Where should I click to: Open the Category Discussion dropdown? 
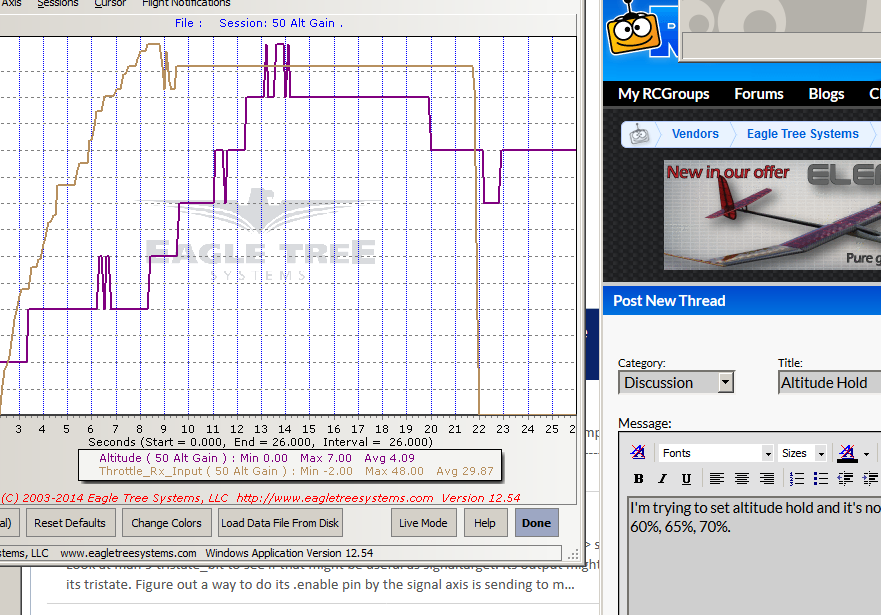point(676,382)
